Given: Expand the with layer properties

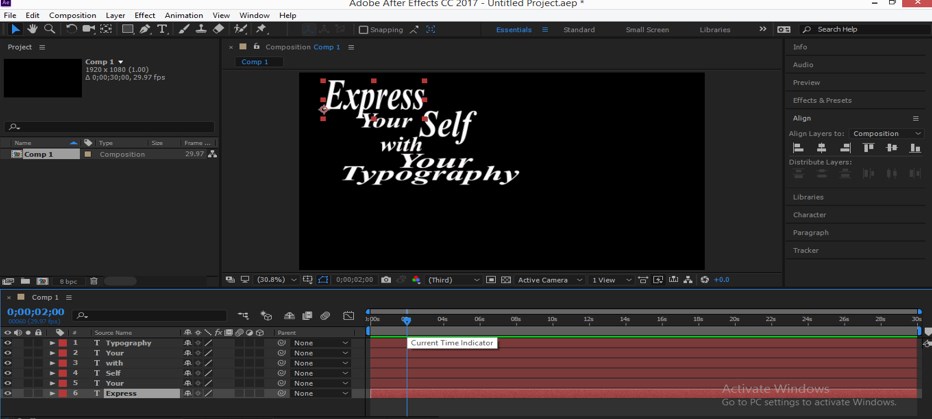Looking at the screenshot, I should pyautogui.click(x=52, y=363).
